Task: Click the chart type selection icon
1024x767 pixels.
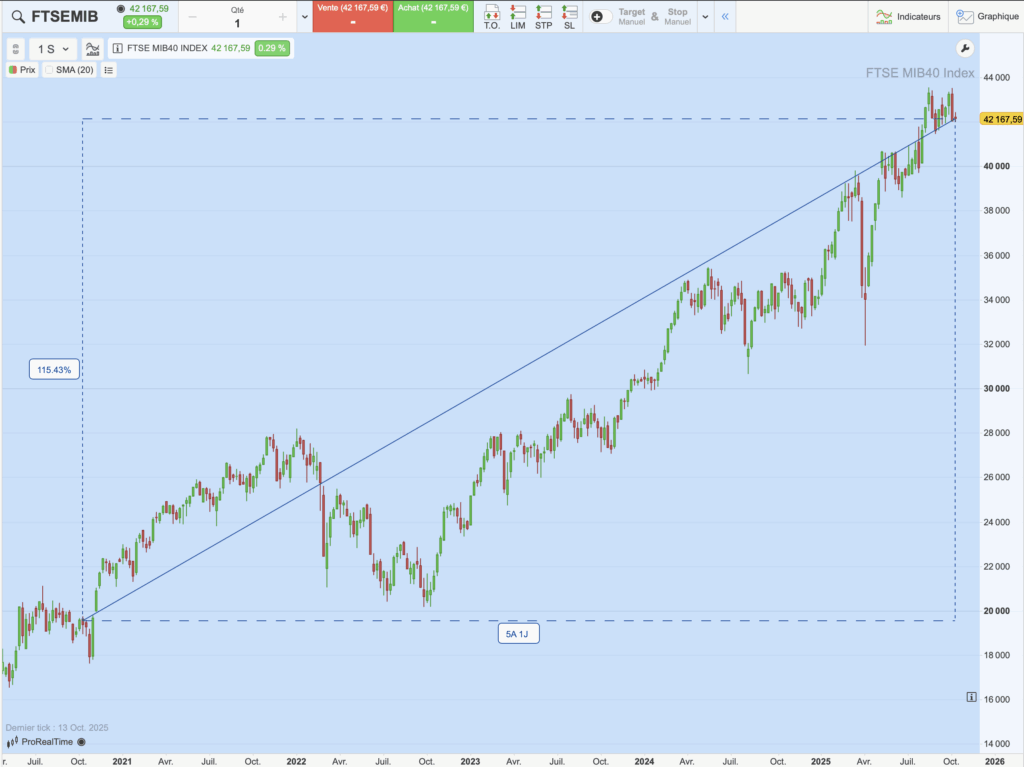Action: [92, 48]
